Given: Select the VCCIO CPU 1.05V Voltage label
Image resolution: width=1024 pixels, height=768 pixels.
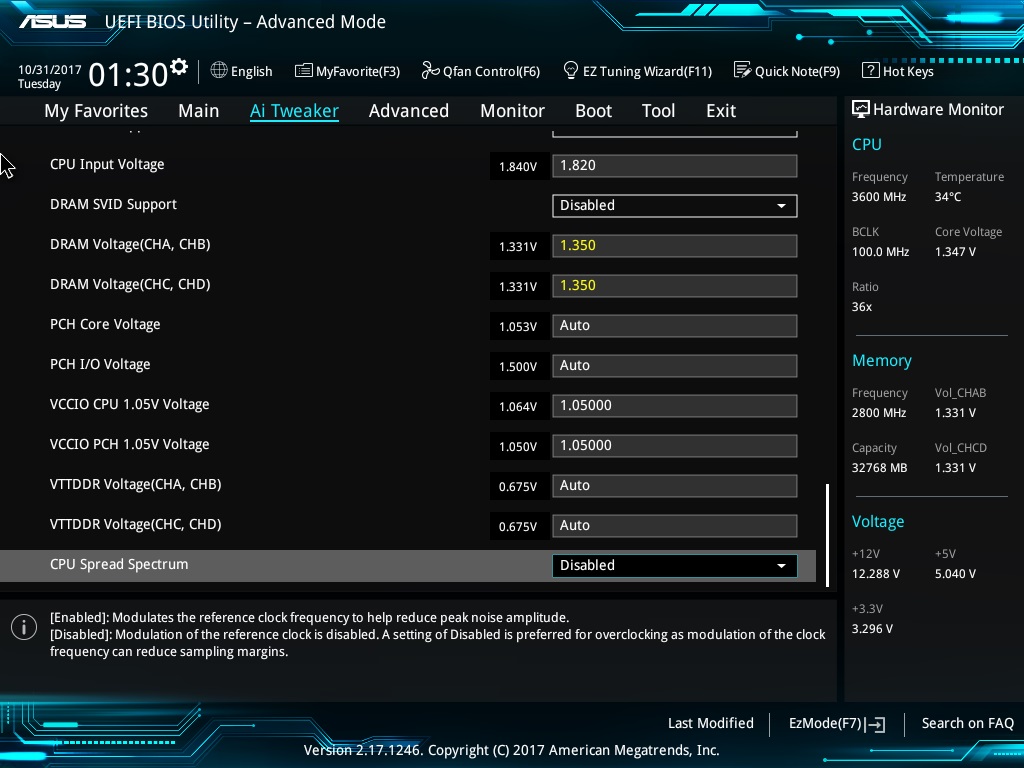Looking at the screenshot, I should click(129, 404).
